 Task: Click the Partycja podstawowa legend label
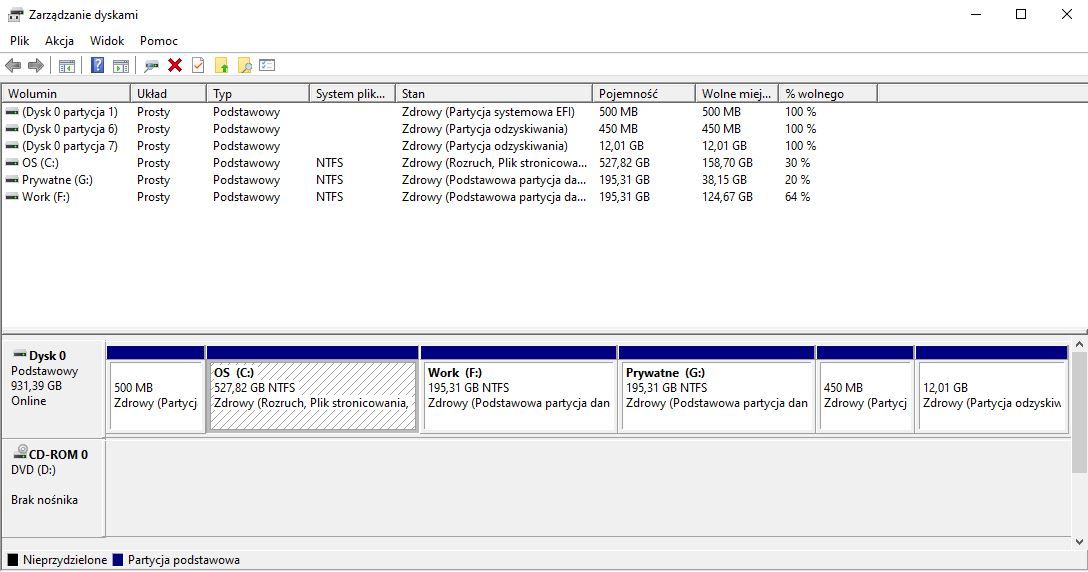184,560
